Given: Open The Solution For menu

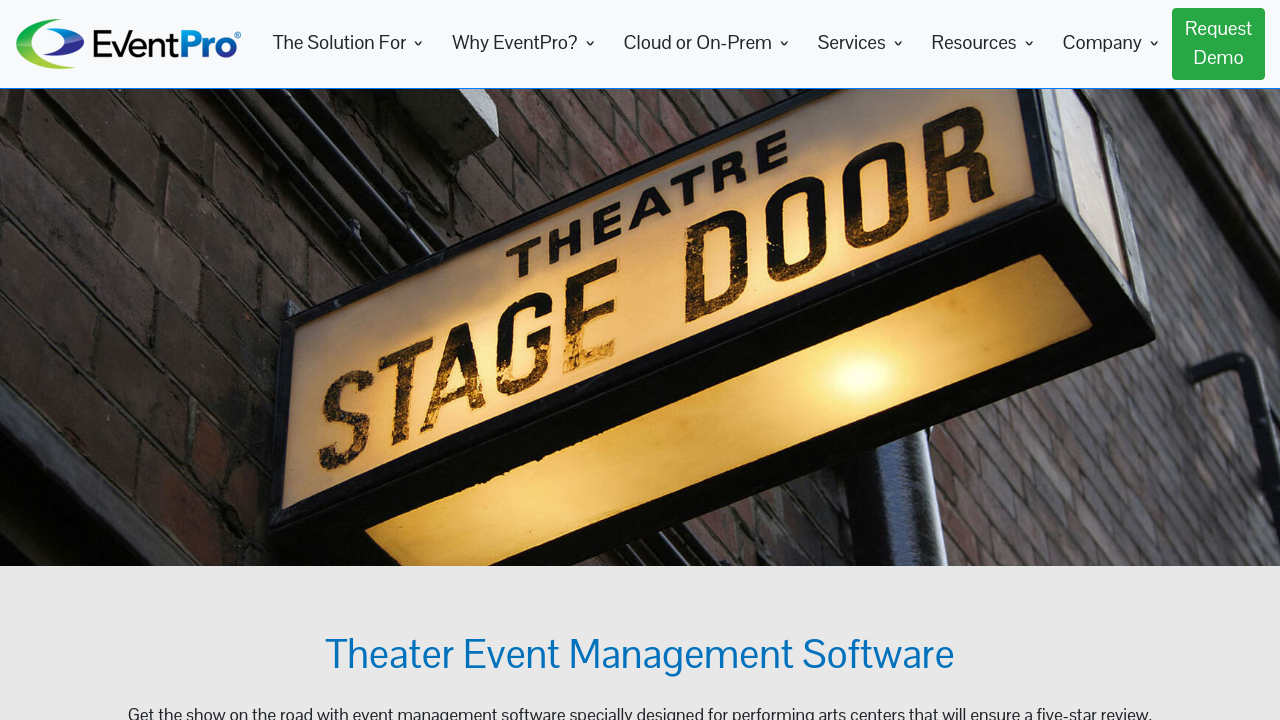Looking at the screenshot, I should point(339,43).
